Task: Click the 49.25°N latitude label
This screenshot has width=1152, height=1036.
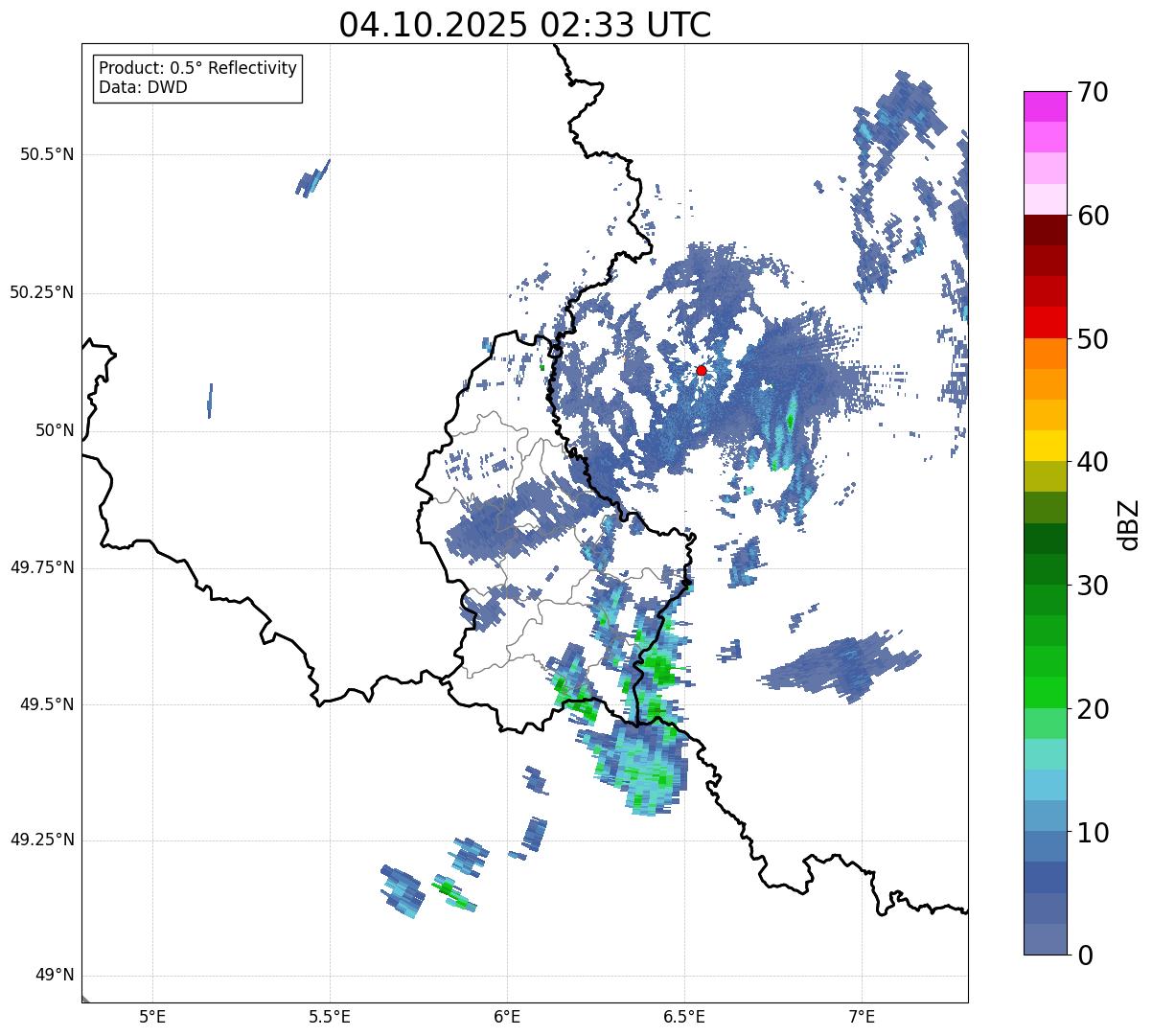Action: (42, 840)
